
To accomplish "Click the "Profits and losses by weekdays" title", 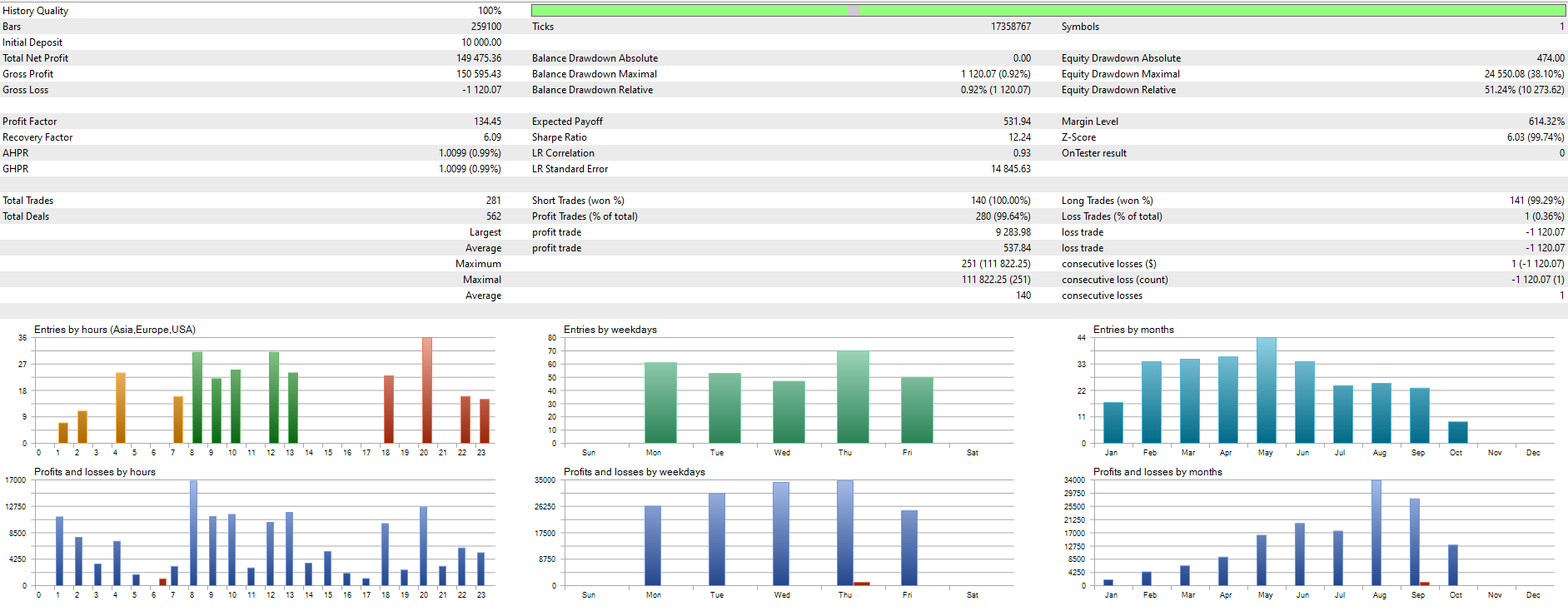I will point(635,472).
